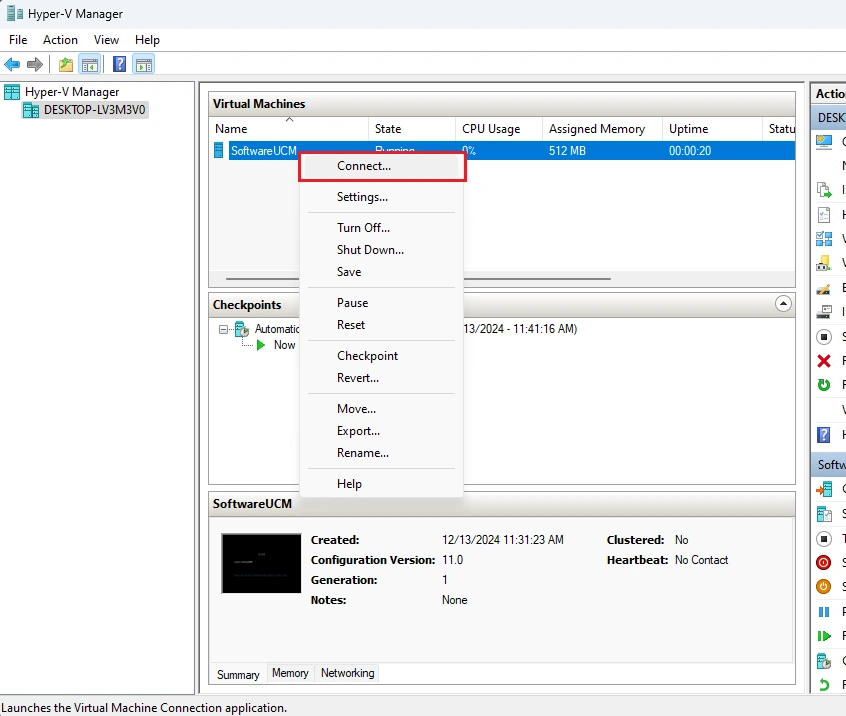Sort by the CPU Usage column header

499,129
